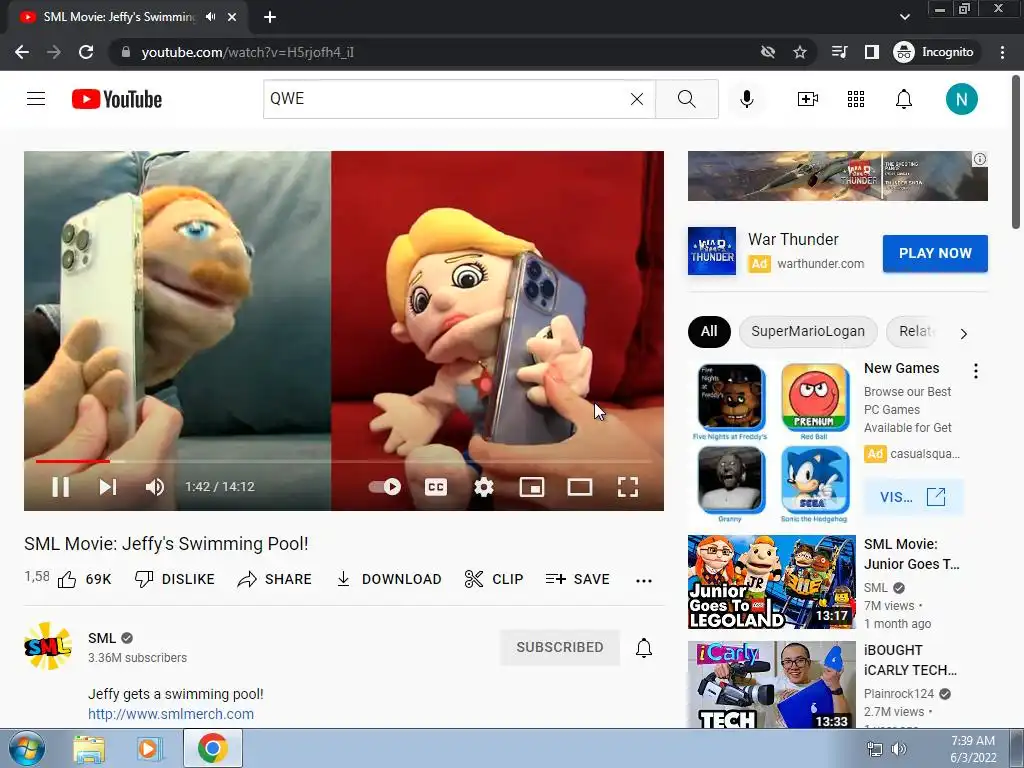Open SML channel avatar
The height and width of the screenshot is (768, 1024).
(x=48, y=647)
